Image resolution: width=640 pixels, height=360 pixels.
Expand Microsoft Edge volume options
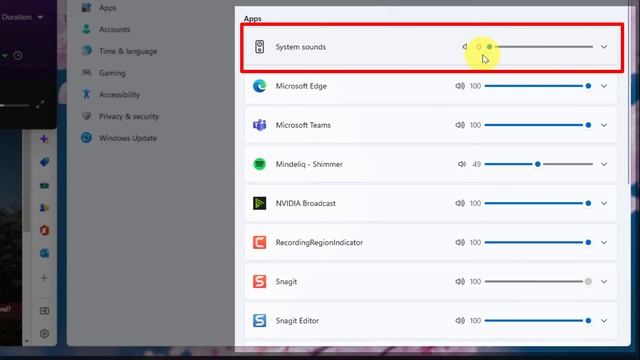click(604, 86)
